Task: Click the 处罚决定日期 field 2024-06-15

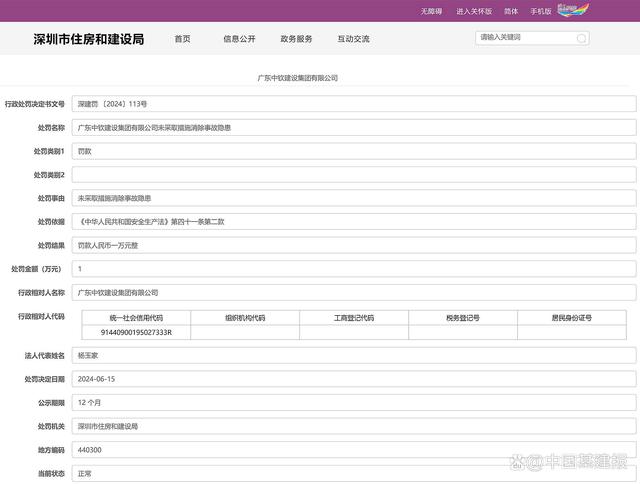Action: click(x=354, y=379)
